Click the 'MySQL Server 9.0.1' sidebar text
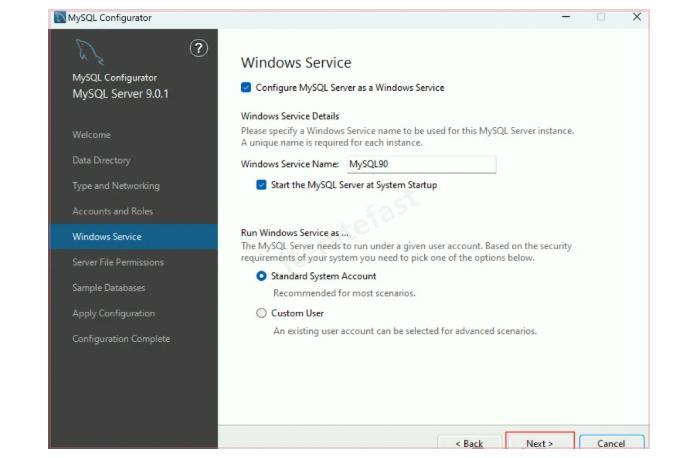Viewport: 699px width, 458px height. coord(120,94)
